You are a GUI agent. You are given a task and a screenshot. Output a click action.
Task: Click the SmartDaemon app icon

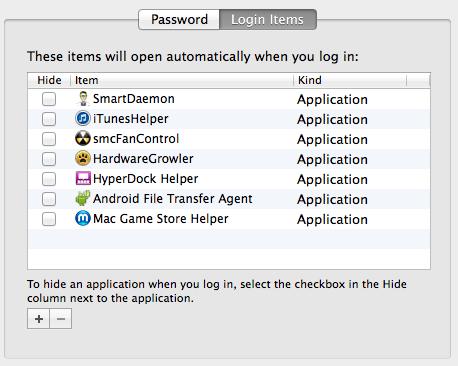coord(83,99)
